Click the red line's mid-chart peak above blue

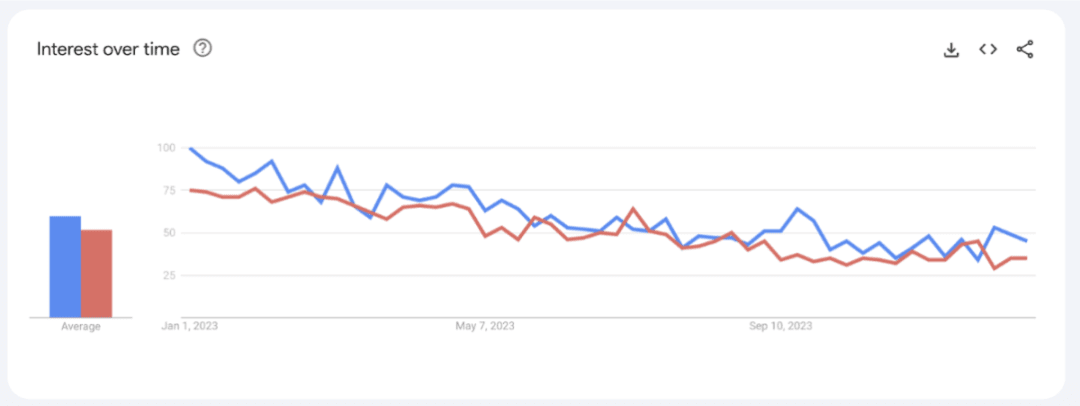tap(633, 209)
